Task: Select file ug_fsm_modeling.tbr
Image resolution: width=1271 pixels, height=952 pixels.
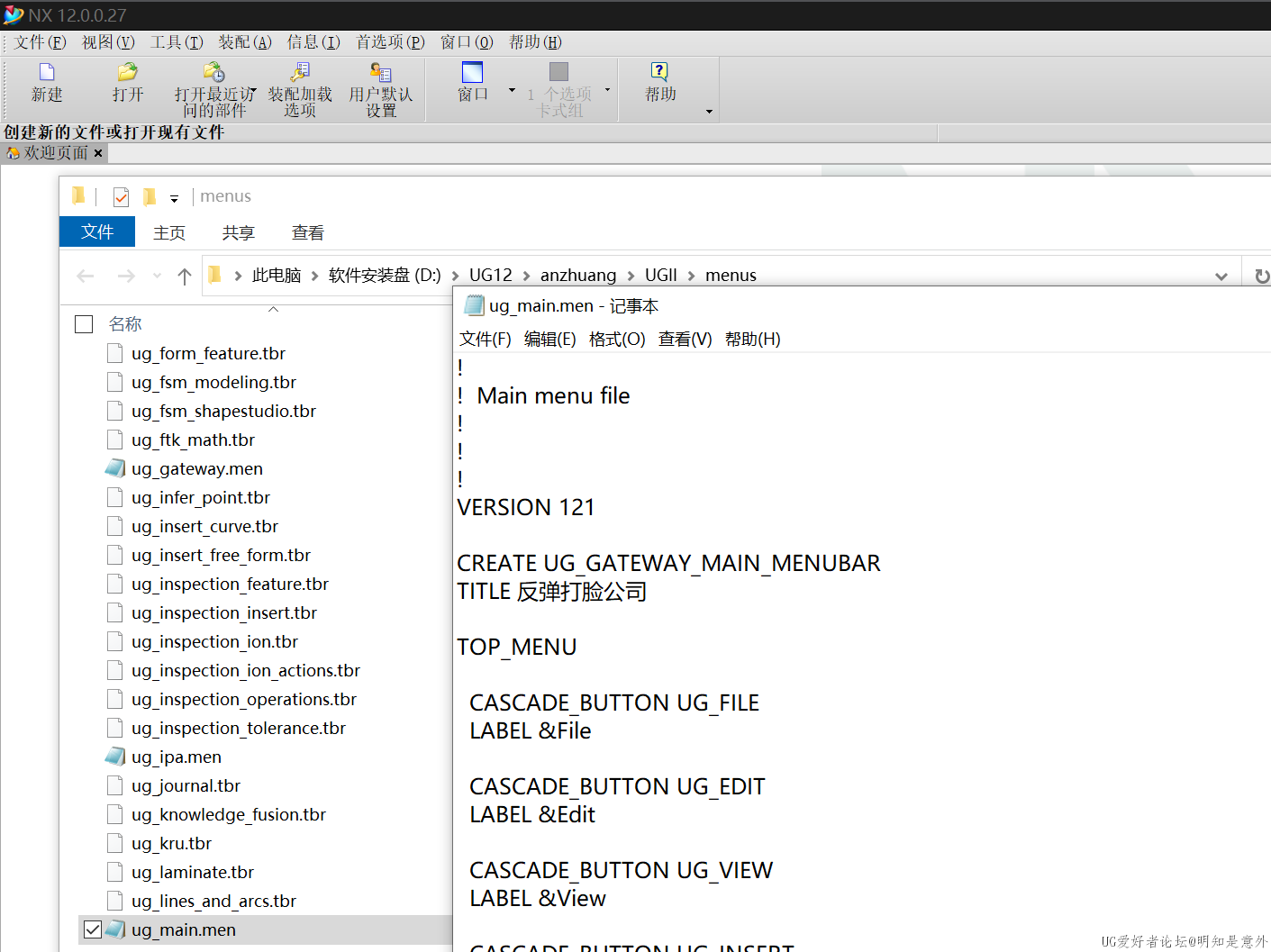Action: click(x=213, y=382)
